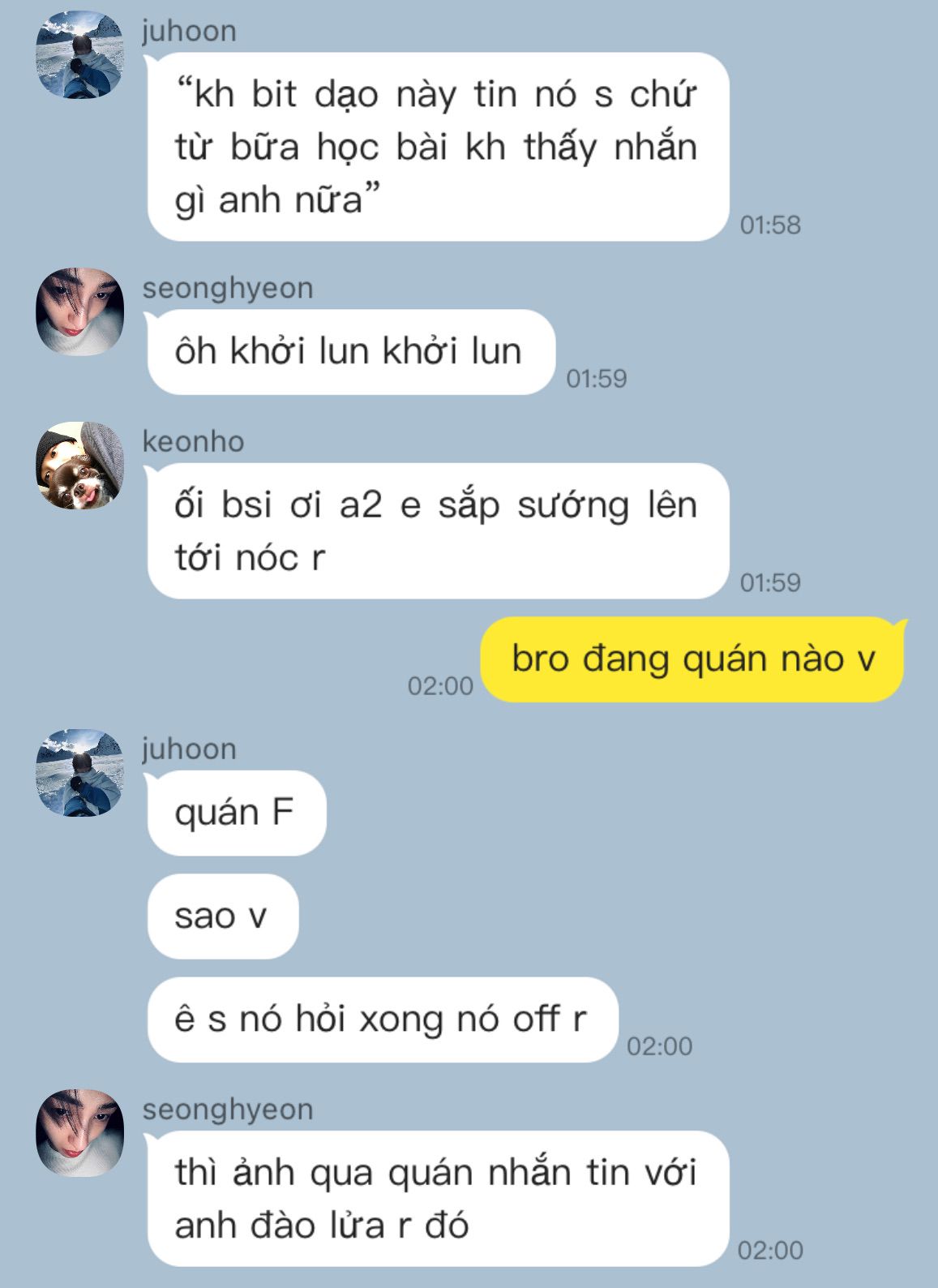
Task: Tap the 01:58 timestamp
Action: 770,225
